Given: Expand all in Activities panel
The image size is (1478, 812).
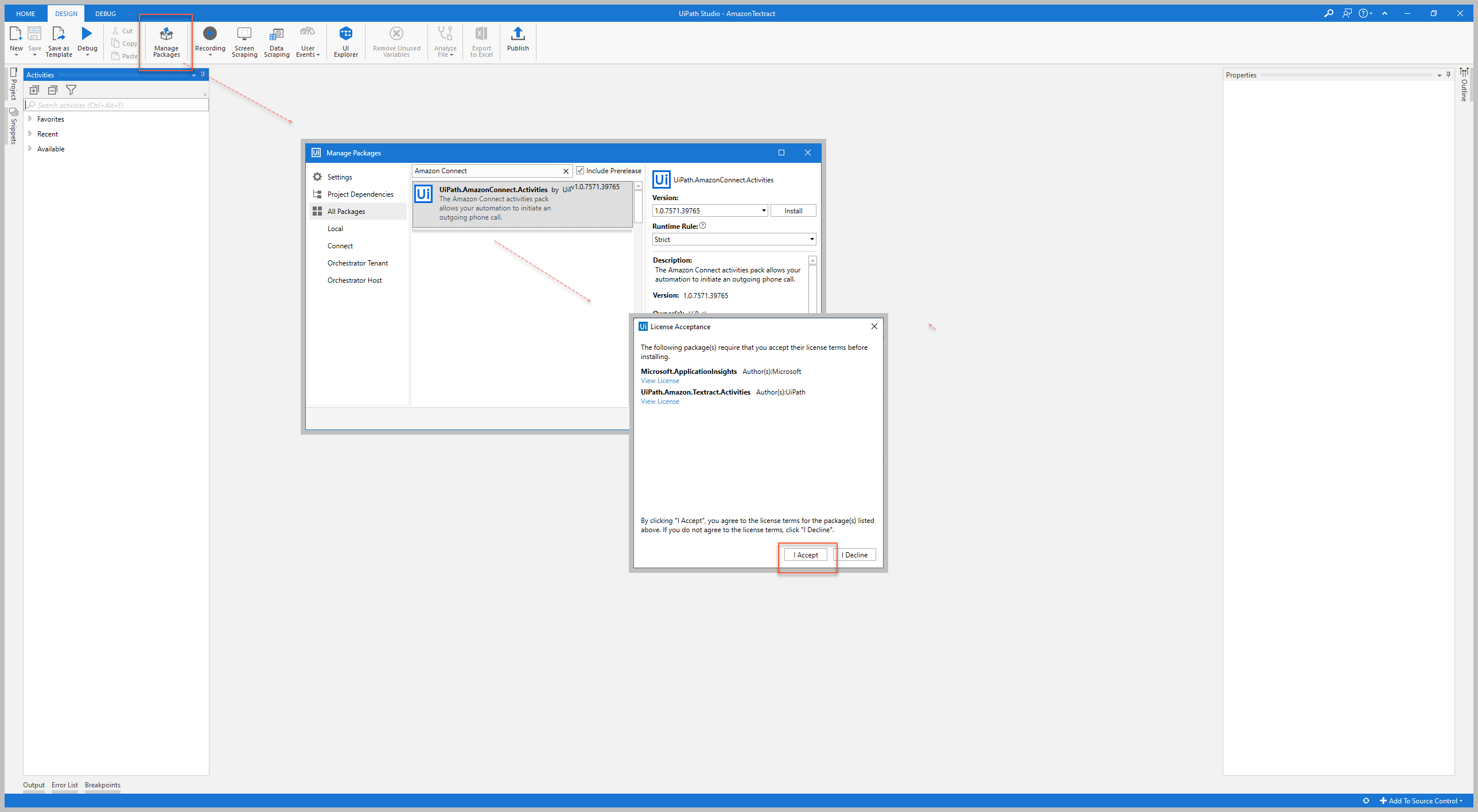Looking at the screenshot, I should (x=34, y=90).
